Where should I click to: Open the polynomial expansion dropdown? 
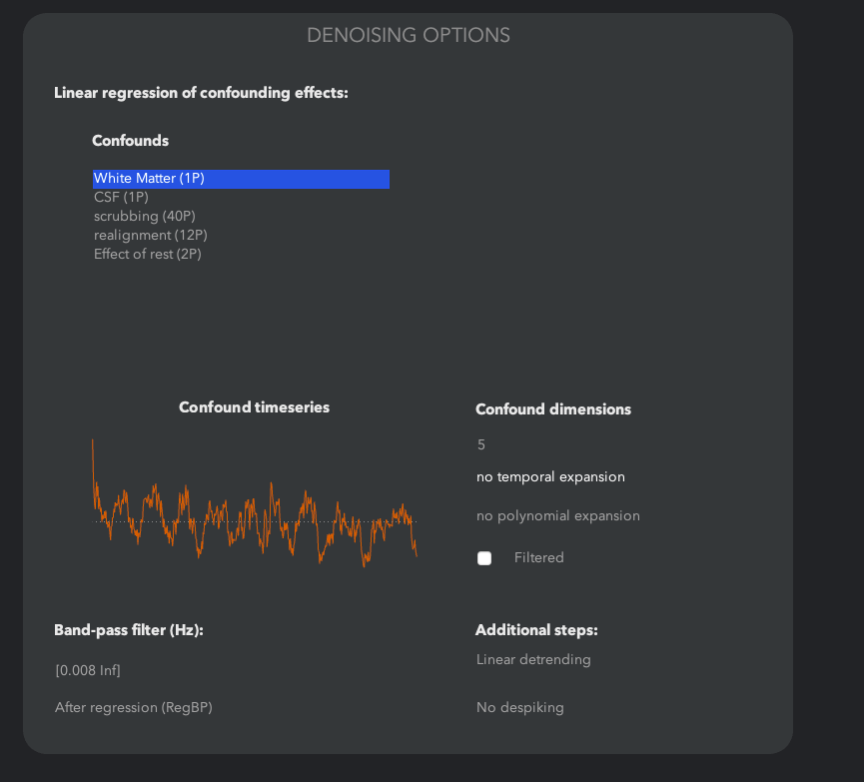point(557,516)
